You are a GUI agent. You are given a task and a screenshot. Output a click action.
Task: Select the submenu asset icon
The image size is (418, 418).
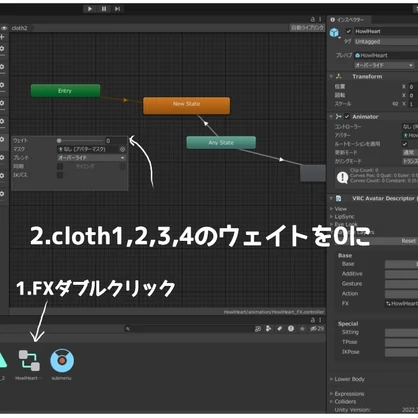[62, 361]
